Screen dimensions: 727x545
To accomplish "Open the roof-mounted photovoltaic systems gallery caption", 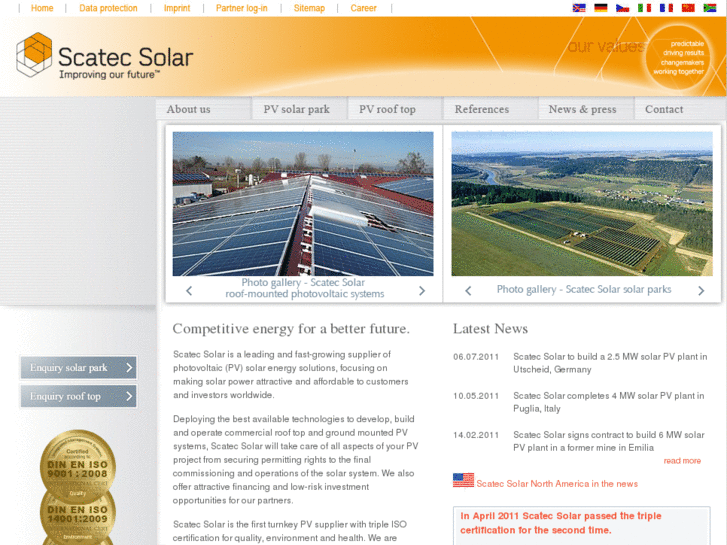I will point(304,288).
